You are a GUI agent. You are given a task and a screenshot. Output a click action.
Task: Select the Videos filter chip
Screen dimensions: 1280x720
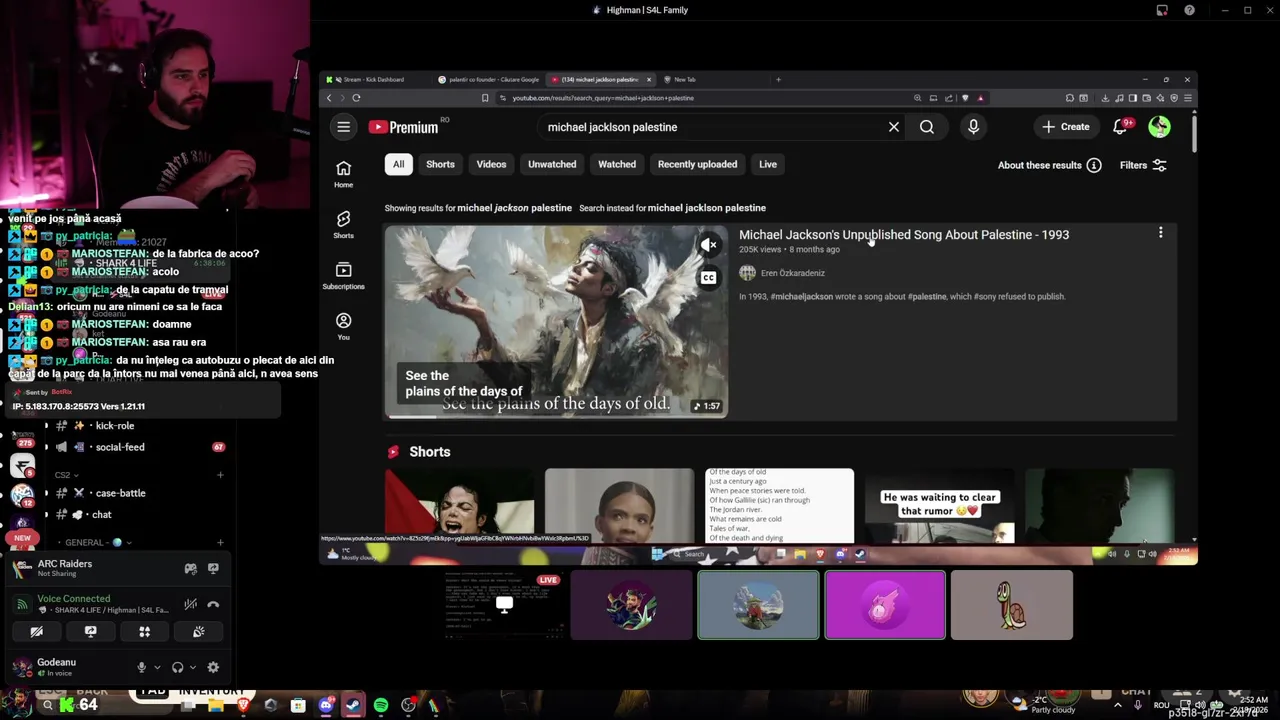point(491,164)
